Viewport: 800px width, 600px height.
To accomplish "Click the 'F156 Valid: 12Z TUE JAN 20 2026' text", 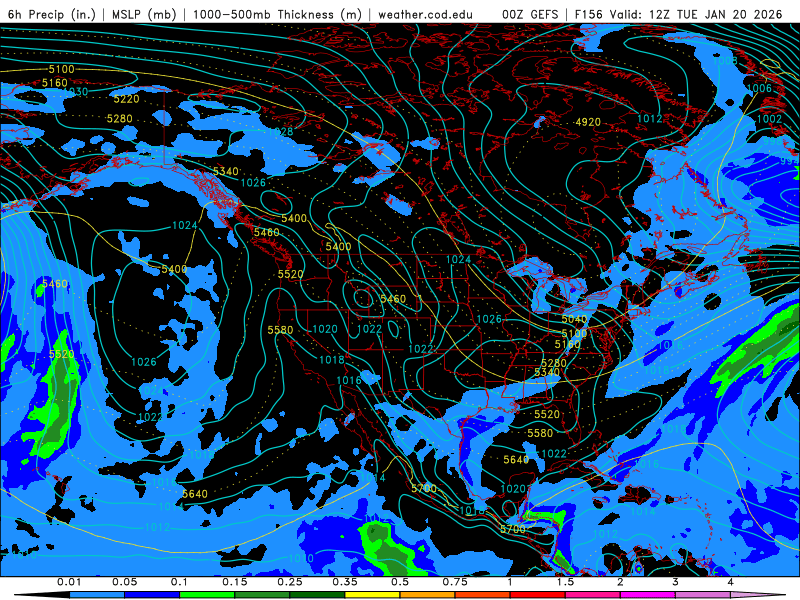I will [x=678, y=14].
